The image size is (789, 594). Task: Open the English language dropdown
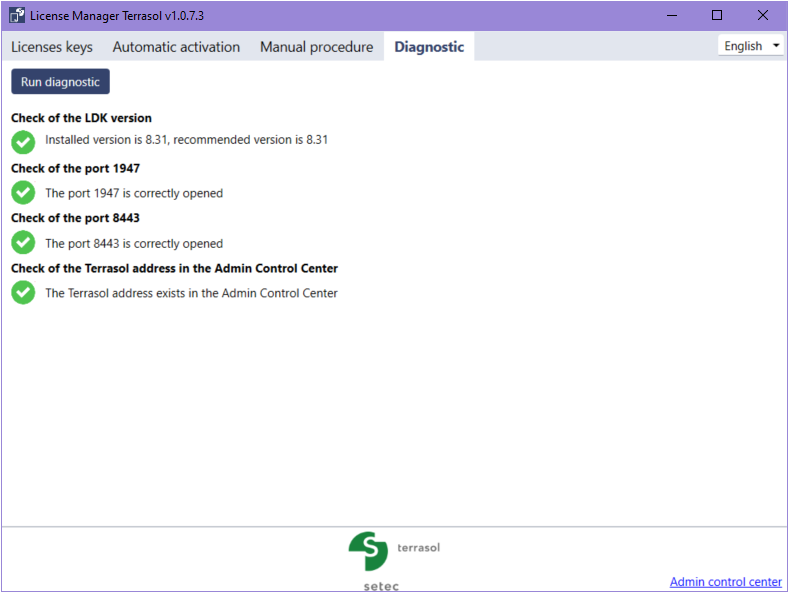(751, 46)
